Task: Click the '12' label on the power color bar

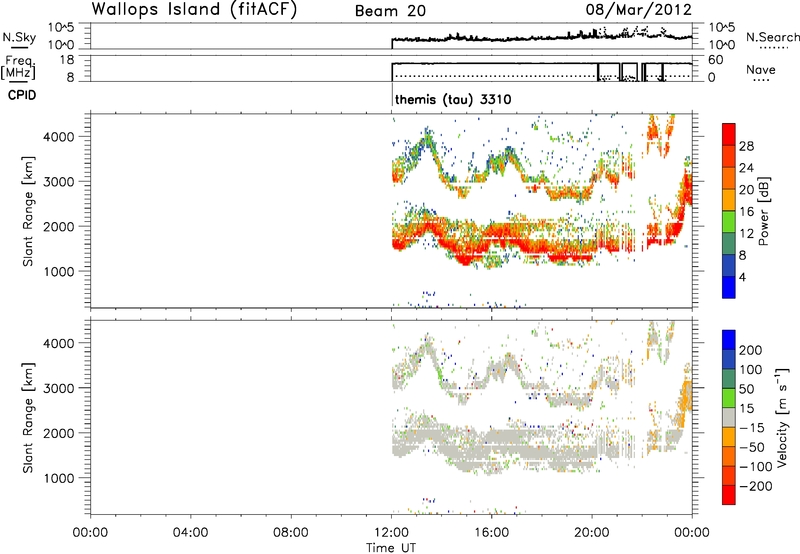Action: click(746, 234)
